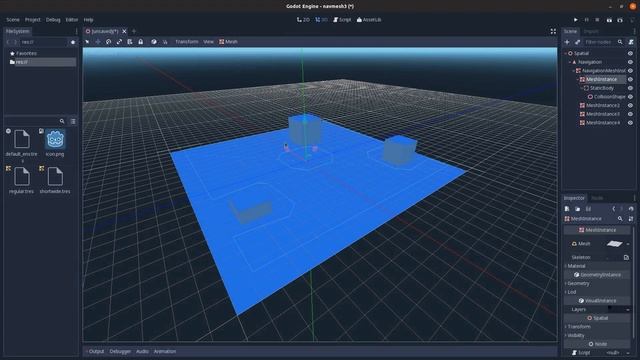Switch to the Node tab beside Inspector

[x=597, y=198]
